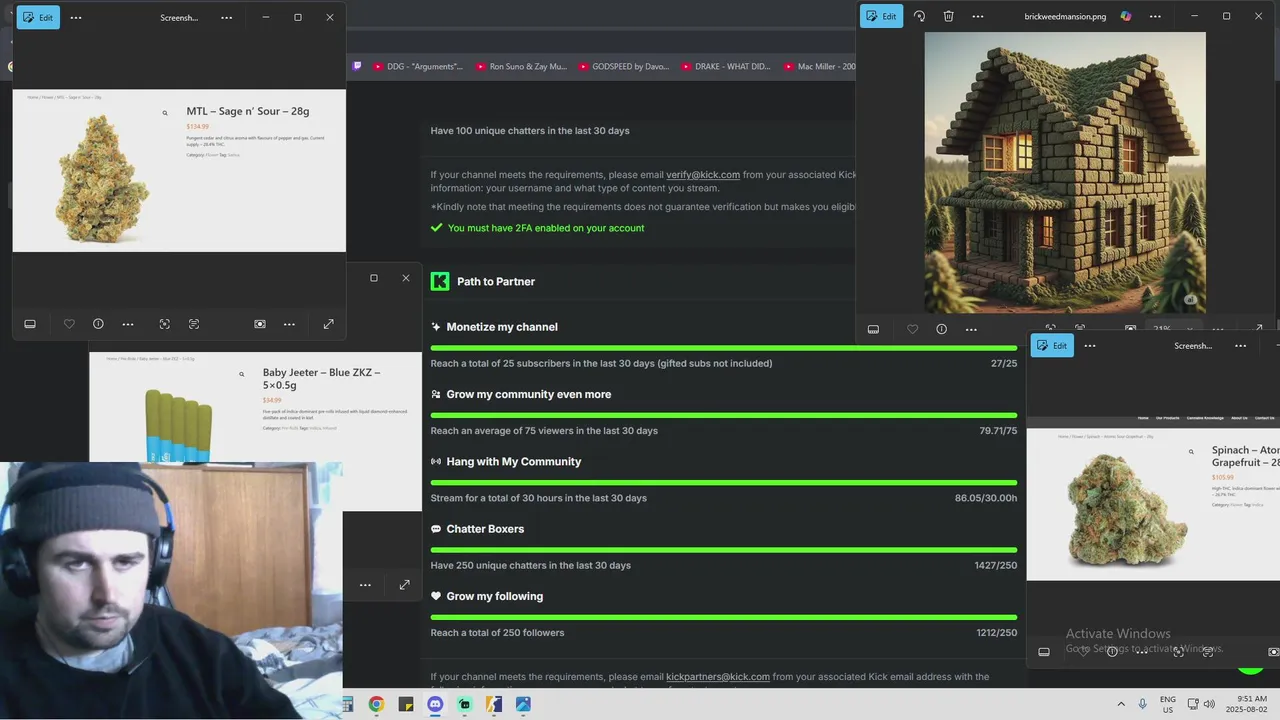The width and height of the screenshot is (1280, 720).
Task: Expand the hidden system tray icons chevron
Action: click(1120, 704)
